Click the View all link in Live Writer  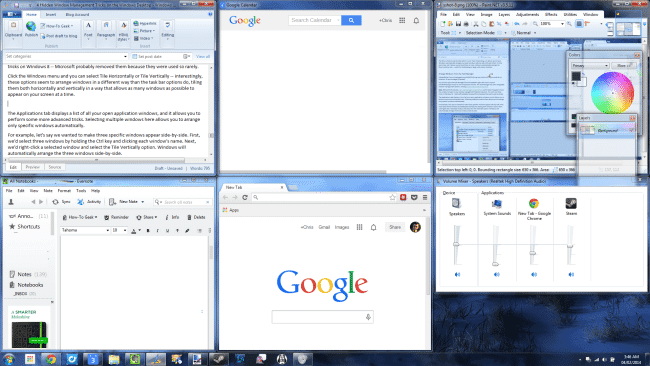[203, 56]
